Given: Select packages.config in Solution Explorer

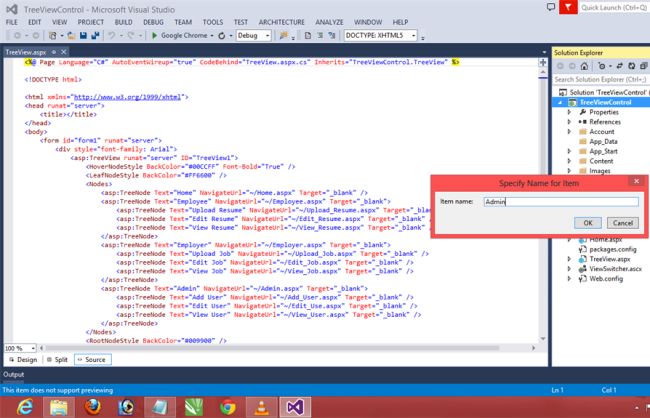Looking at the screenshot, I should tap(613, 249).
